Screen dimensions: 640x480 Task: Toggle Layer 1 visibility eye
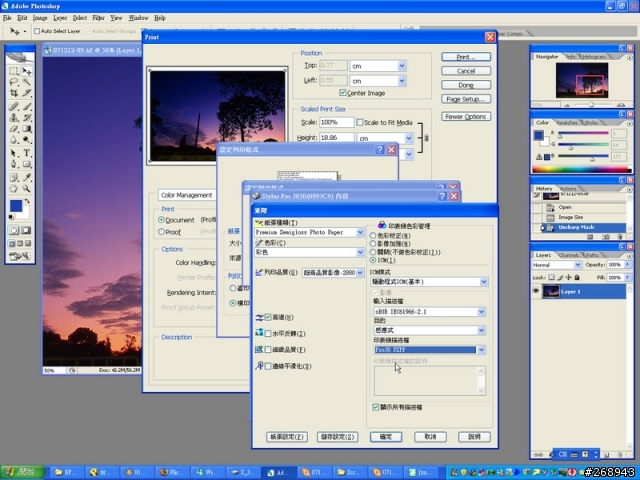pyautogui.click(x=536, y=291)
